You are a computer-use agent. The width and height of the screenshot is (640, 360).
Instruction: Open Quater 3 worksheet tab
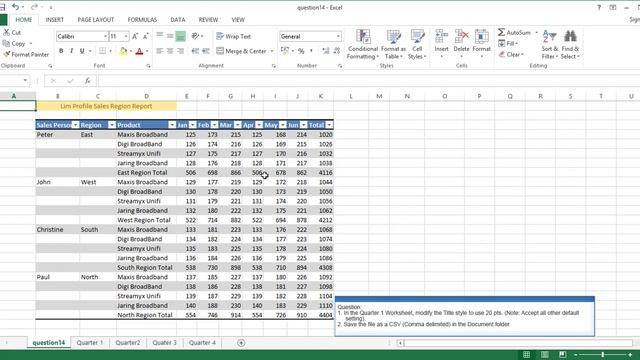coord(164,343)
